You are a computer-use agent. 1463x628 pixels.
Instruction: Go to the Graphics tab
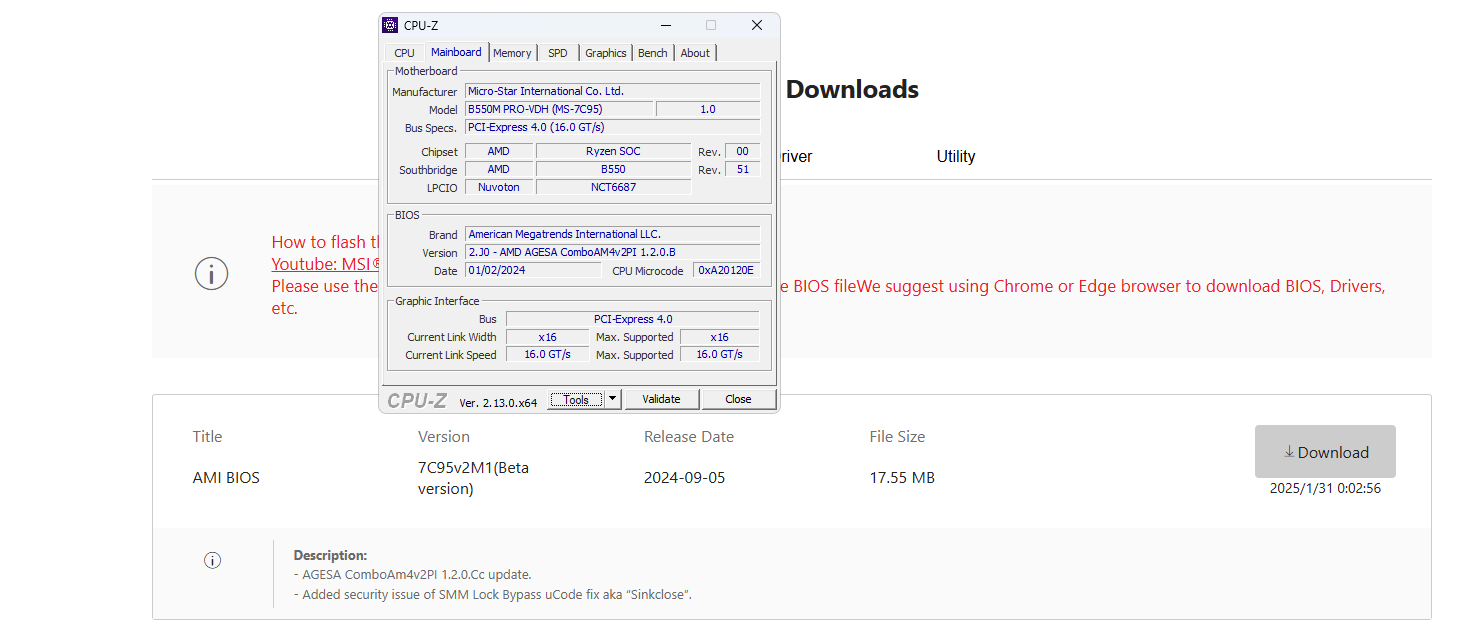pyautogui.click(x=606, y=53)
